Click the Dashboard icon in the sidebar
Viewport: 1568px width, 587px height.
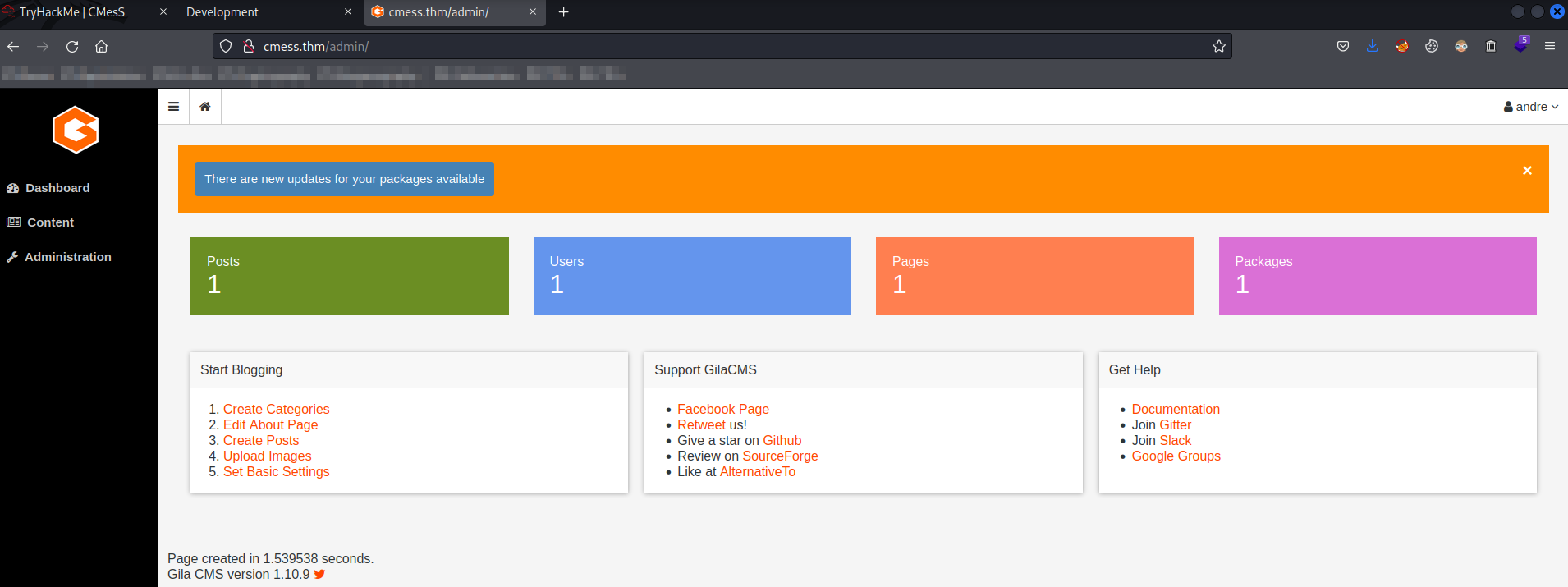tap(12, 188)
